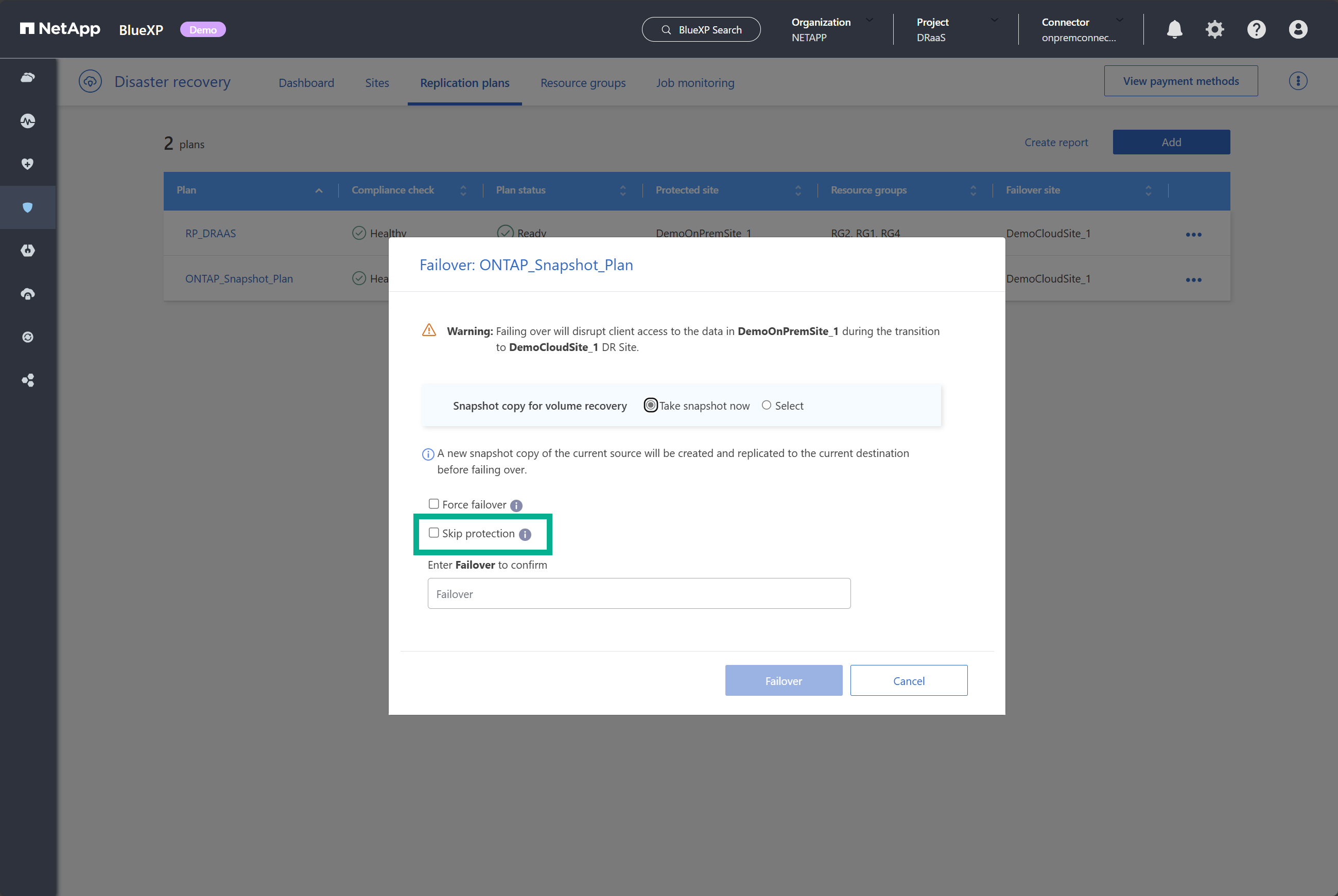Open the heart-plus health sidebar icon
Screen dimensions: 1338x896
point(27,164)
